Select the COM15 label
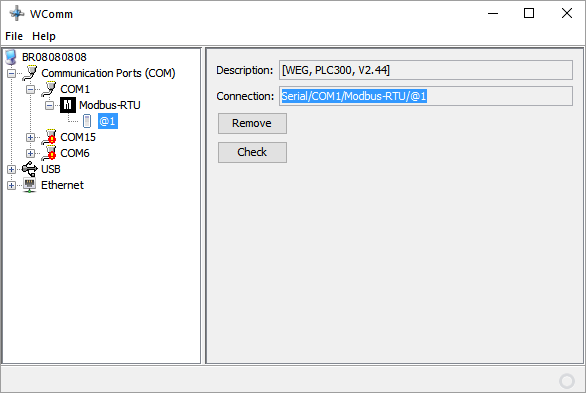 point(78,137)
